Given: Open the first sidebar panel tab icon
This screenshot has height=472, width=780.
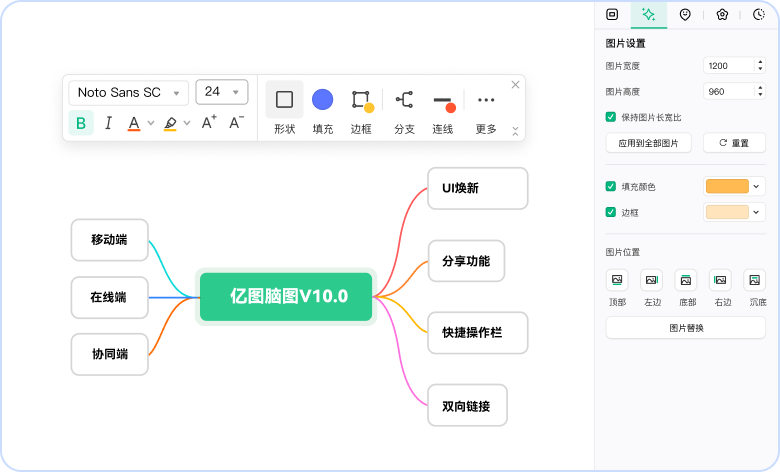Looking at the screenshot, I should tap(612, 14).
